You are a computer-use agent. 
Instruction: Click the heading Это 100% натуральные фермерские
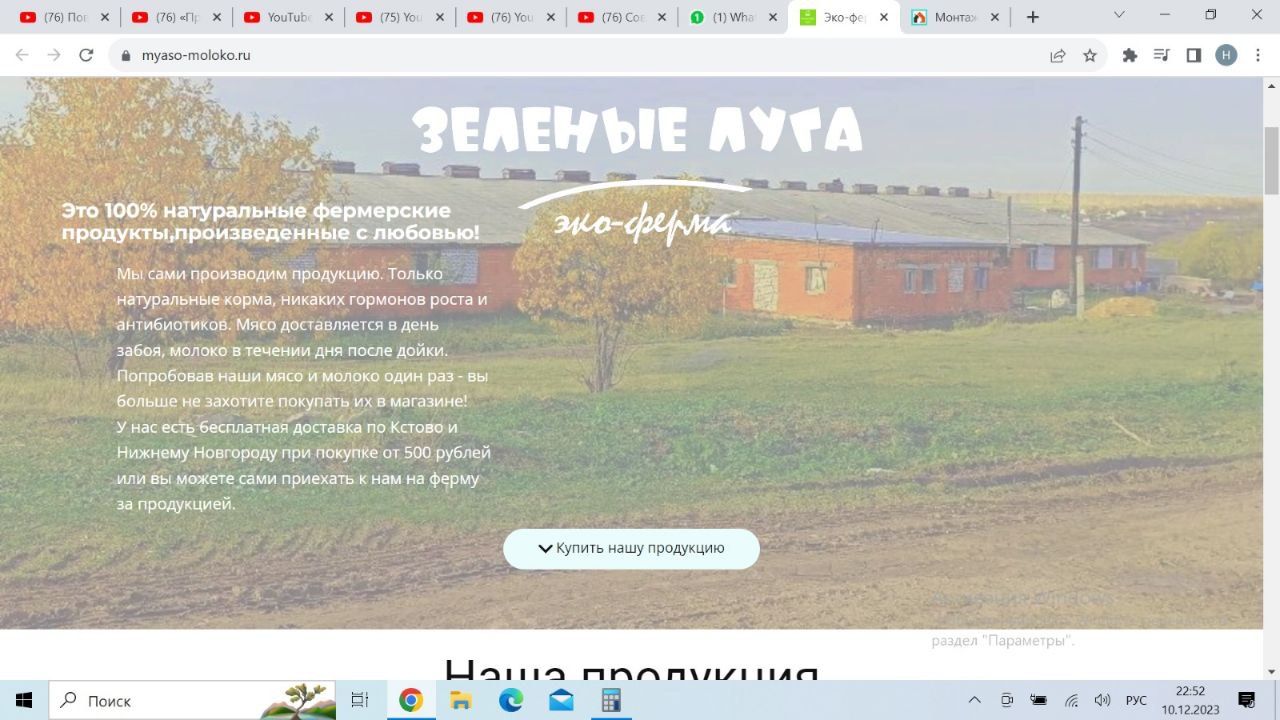pyautogui.click(x=270, y=222)
